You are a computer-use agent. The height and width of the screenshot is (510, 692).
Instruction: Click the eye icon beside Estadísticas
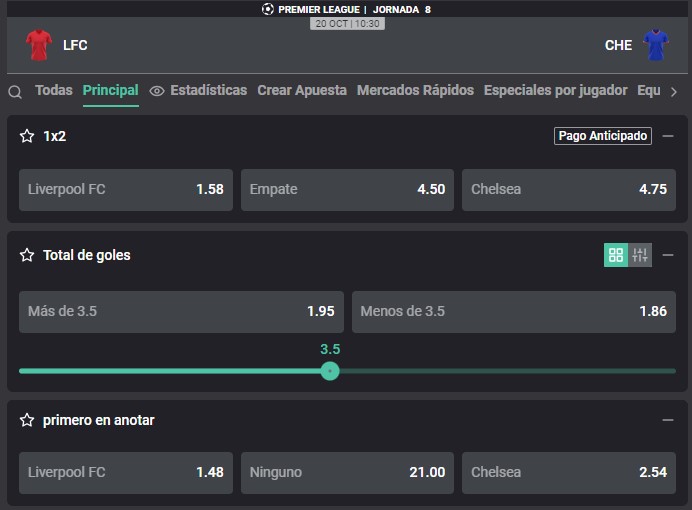(x=157, y=91)
